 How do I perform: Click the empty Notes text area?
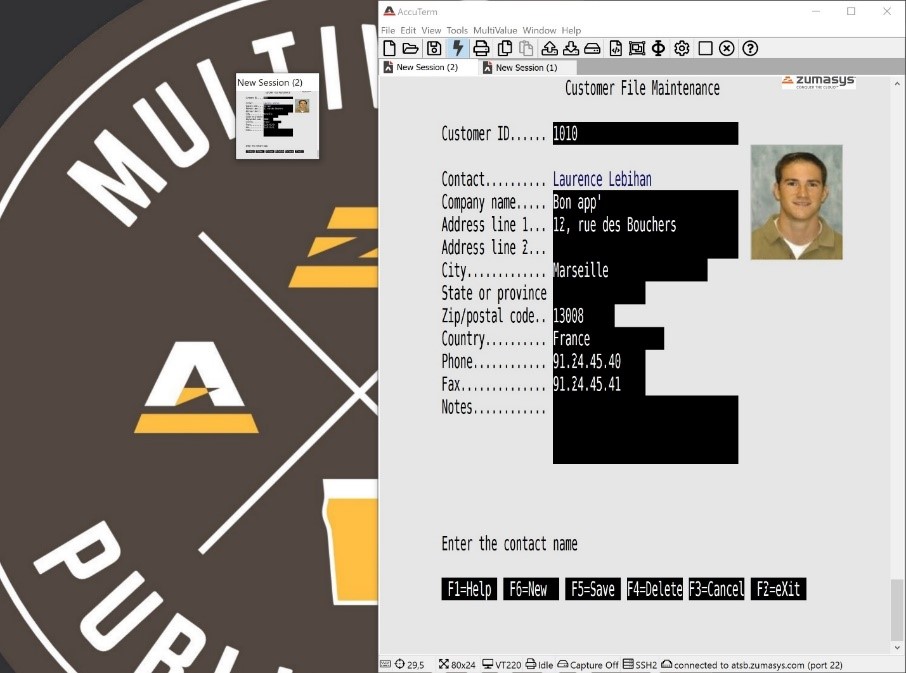[645, 430]
